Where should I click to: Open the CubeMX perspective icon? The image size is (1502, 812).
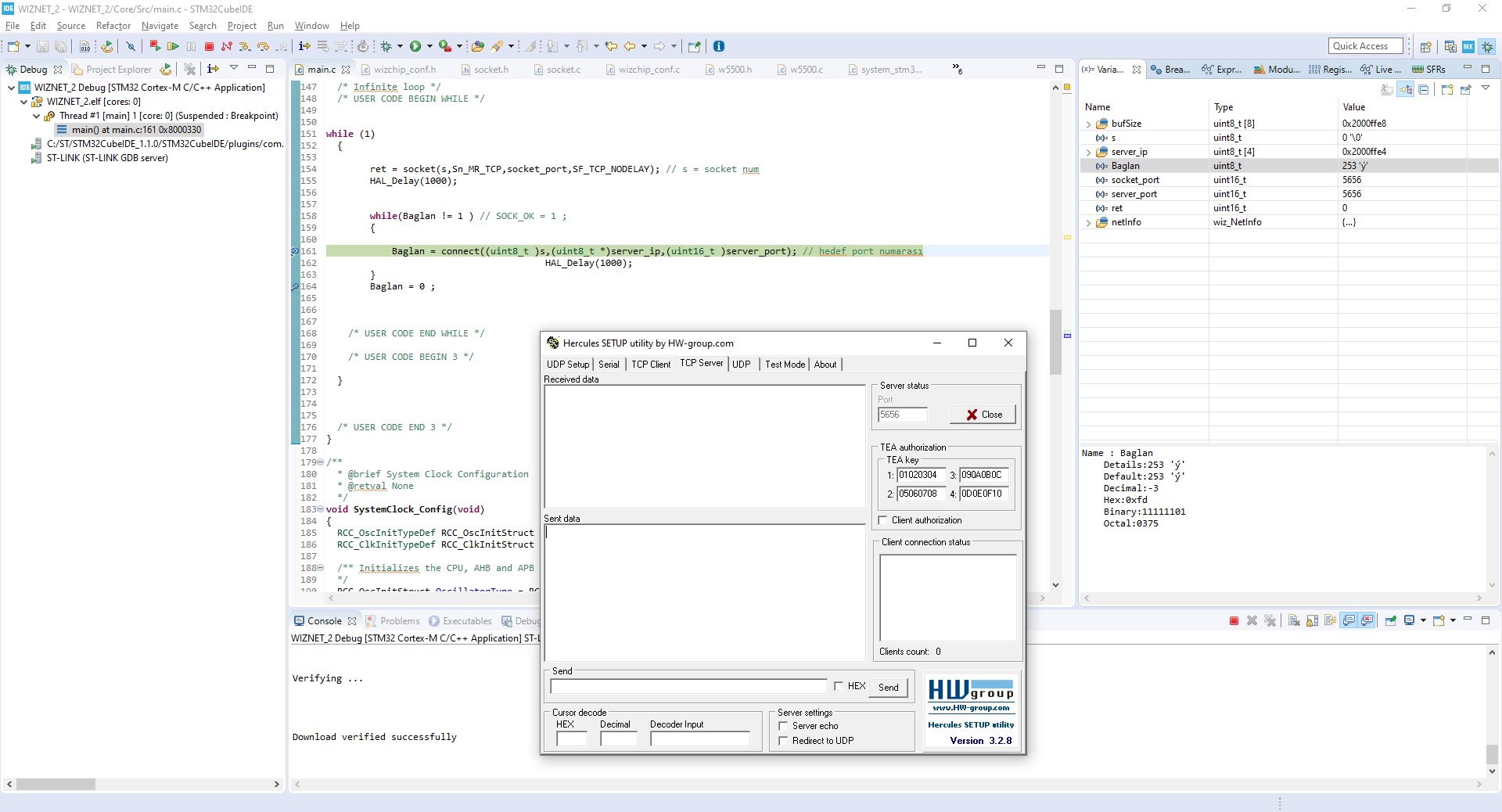tap(1468, 47)
